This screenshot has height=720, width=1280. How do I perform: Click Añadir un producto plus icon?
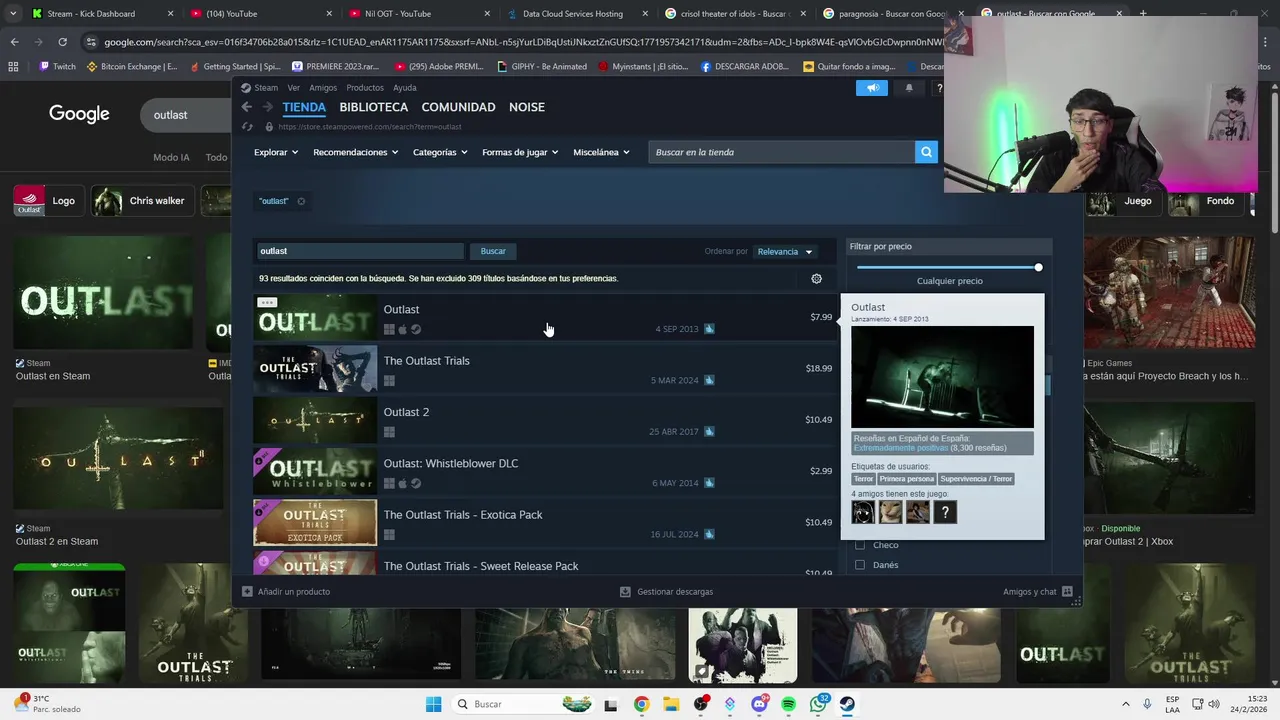click(247, 592)
